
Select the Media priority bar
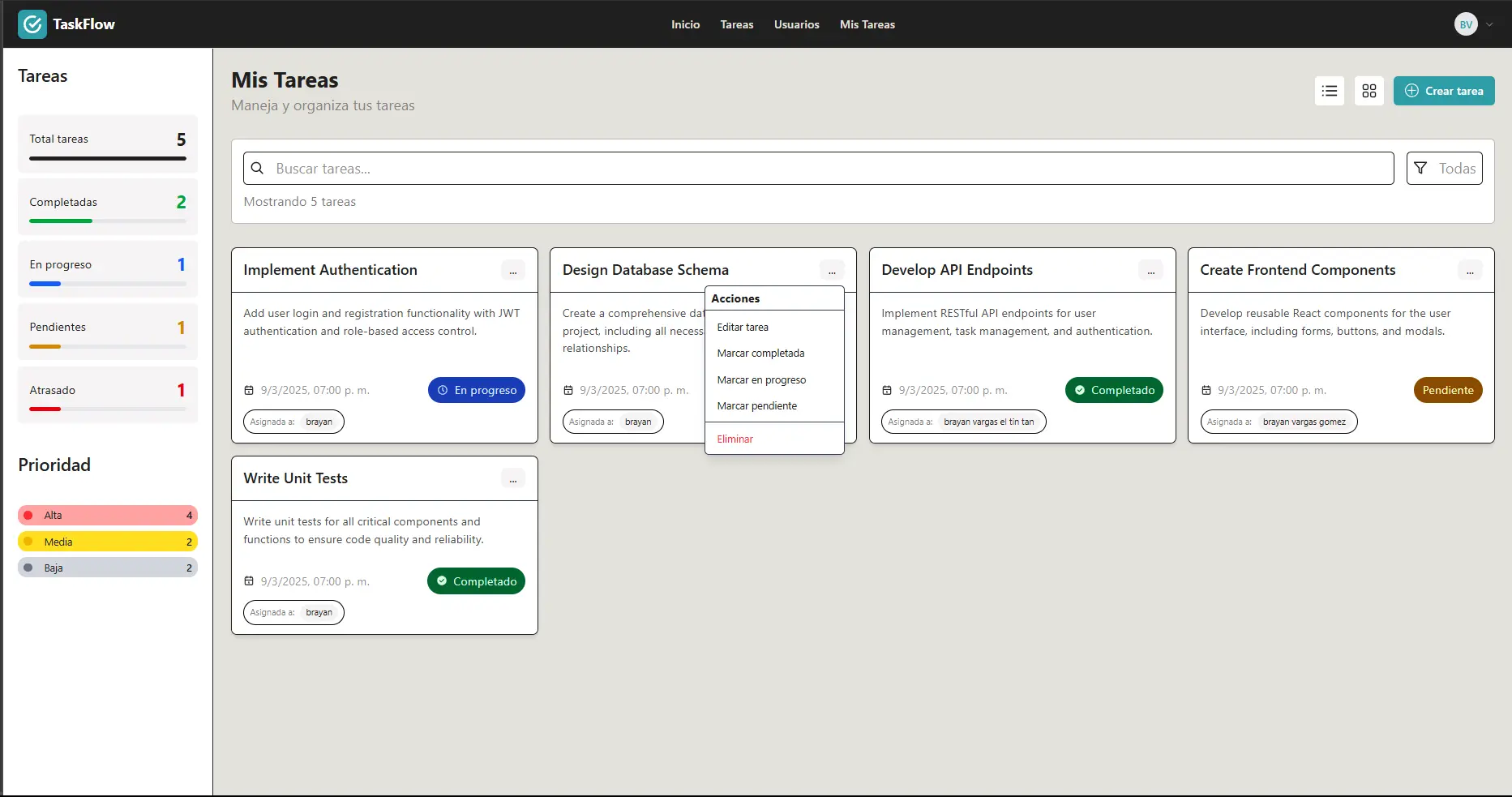[x=108, y=542]
